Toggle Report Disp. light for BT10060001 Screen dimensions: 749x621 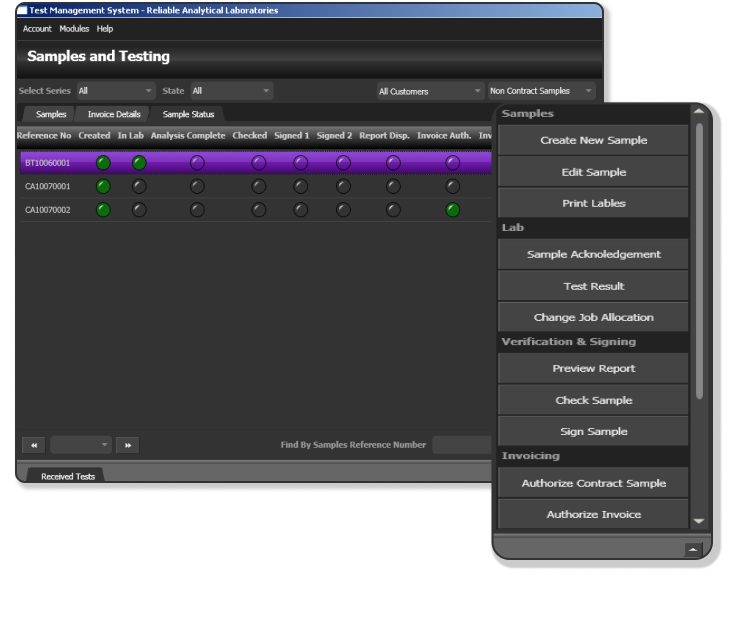tap(393, 163)
